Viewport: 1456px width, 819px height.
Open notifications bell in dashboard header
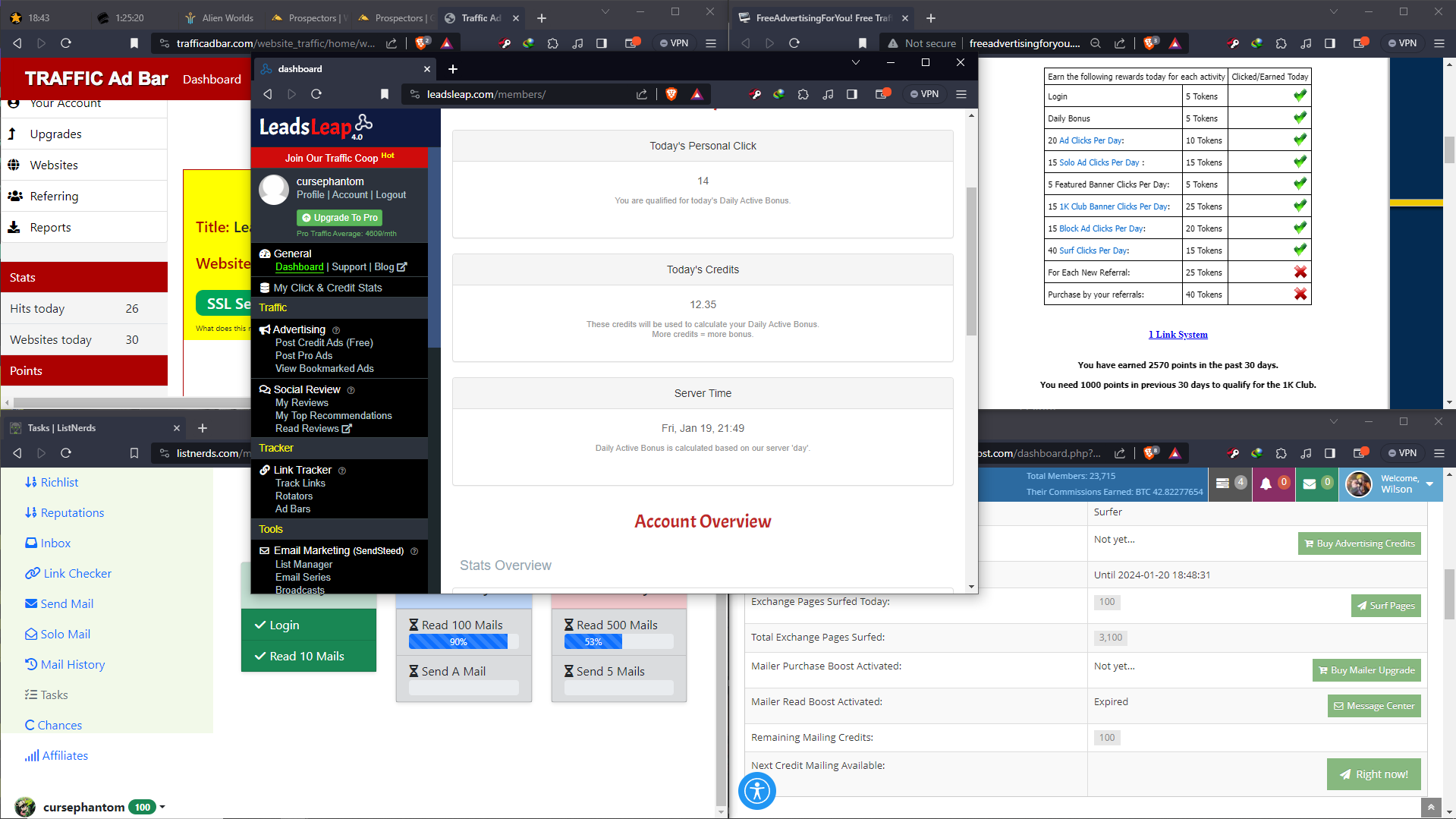coord(1266,484)
